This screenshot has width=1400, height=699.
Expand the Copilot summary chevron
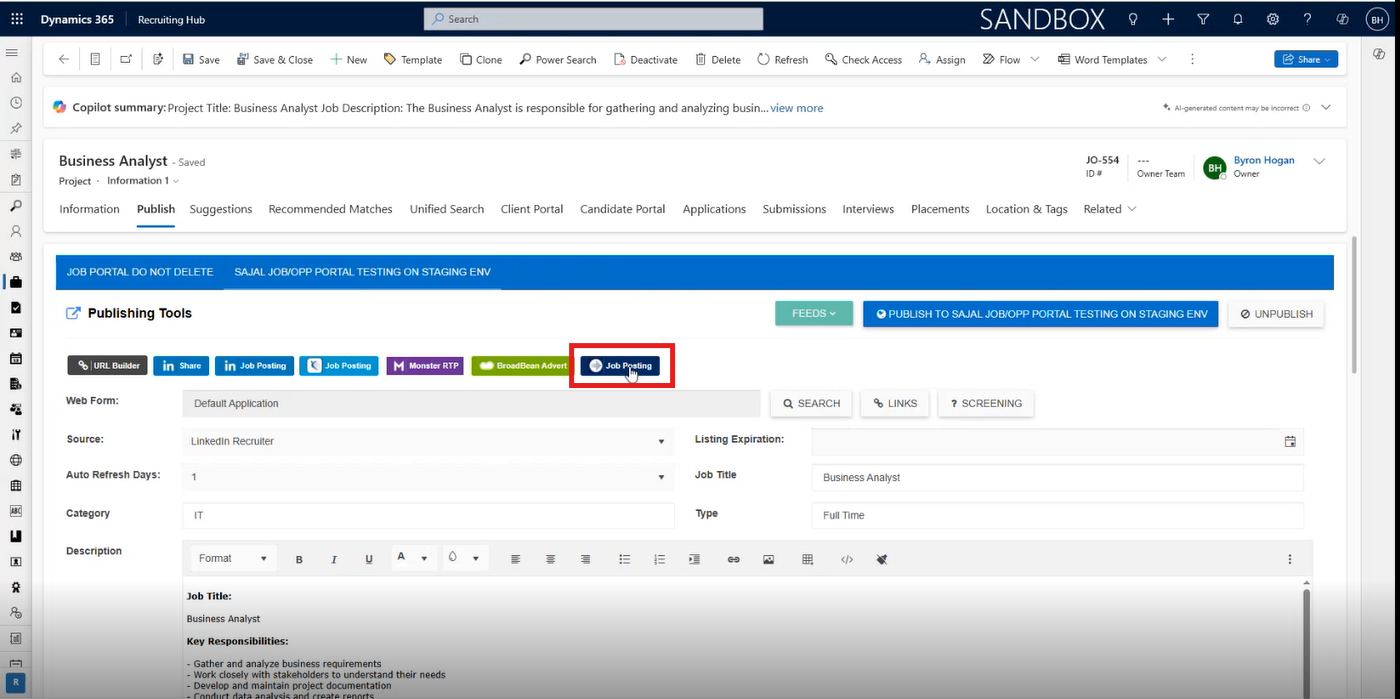(1326, 107)
